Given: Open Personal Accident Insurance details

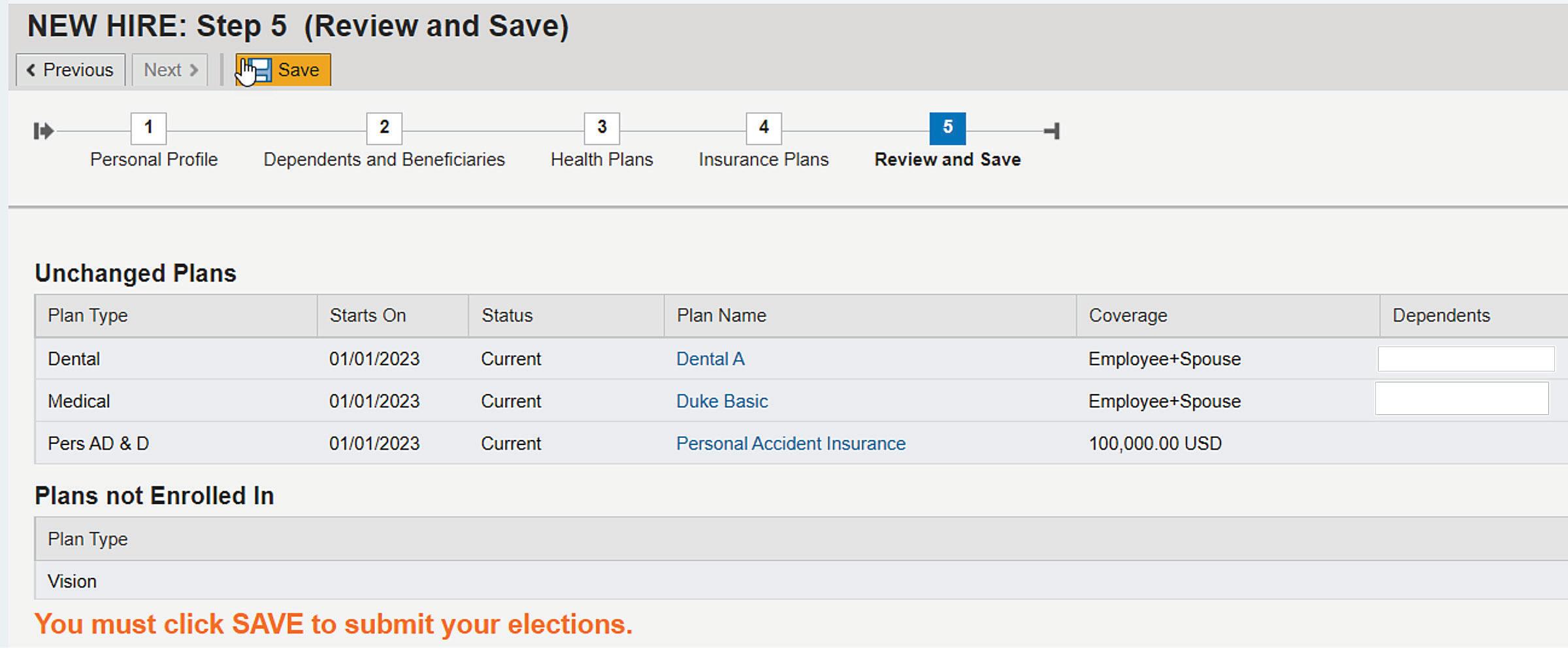Looking at the screenshot, I should (791, 443).
